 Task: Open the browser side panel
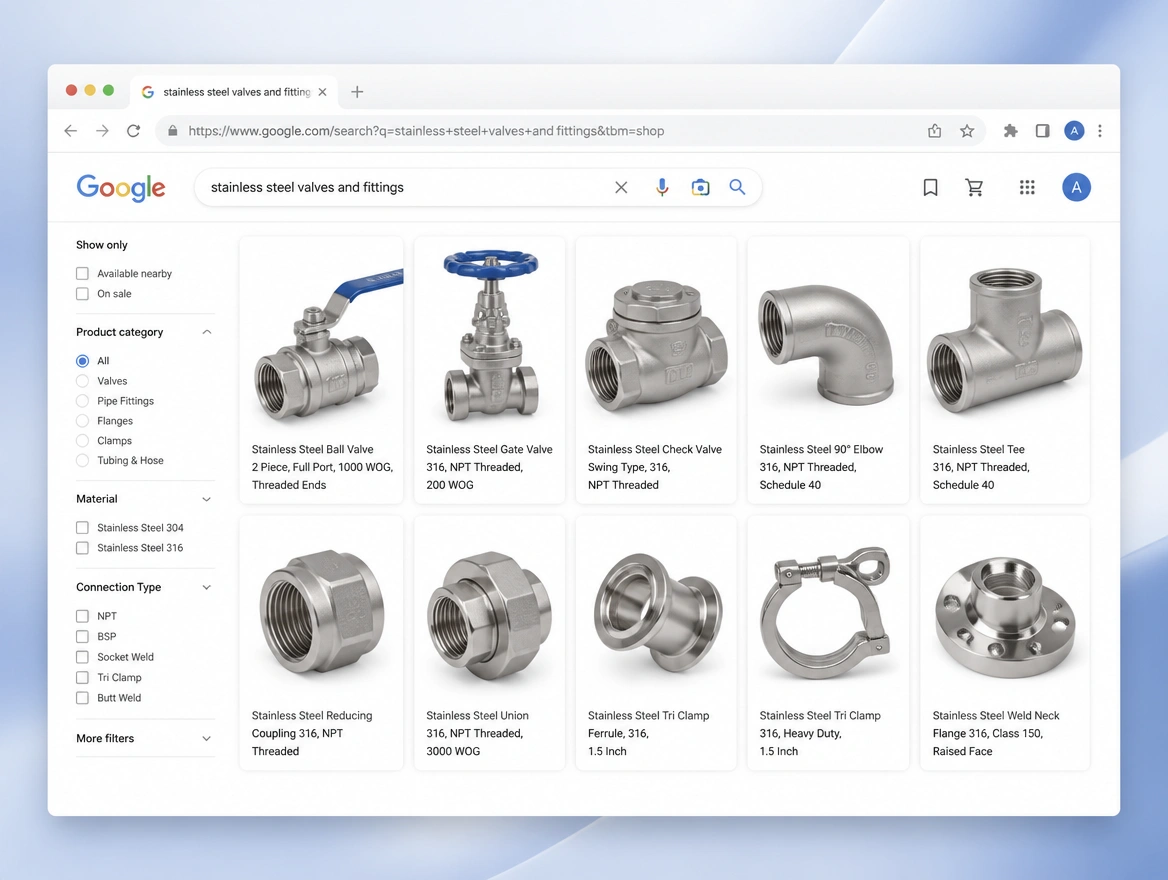coord(1042,131)
